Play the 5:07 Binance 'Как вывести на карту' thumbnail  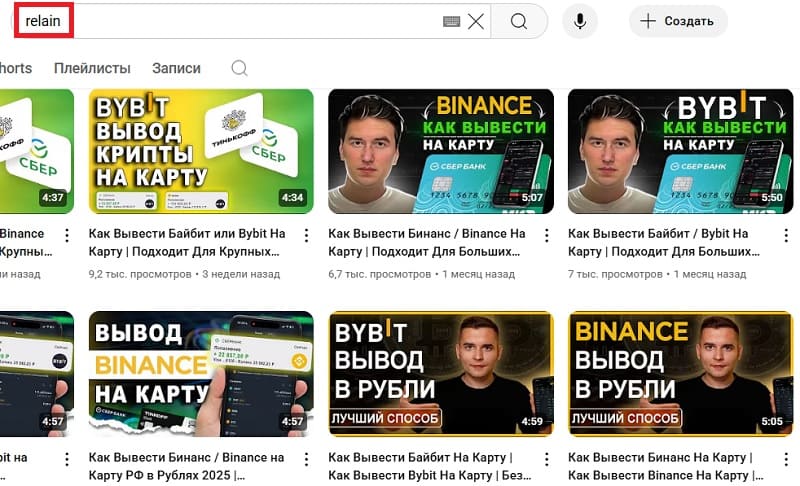click(440, 151)
